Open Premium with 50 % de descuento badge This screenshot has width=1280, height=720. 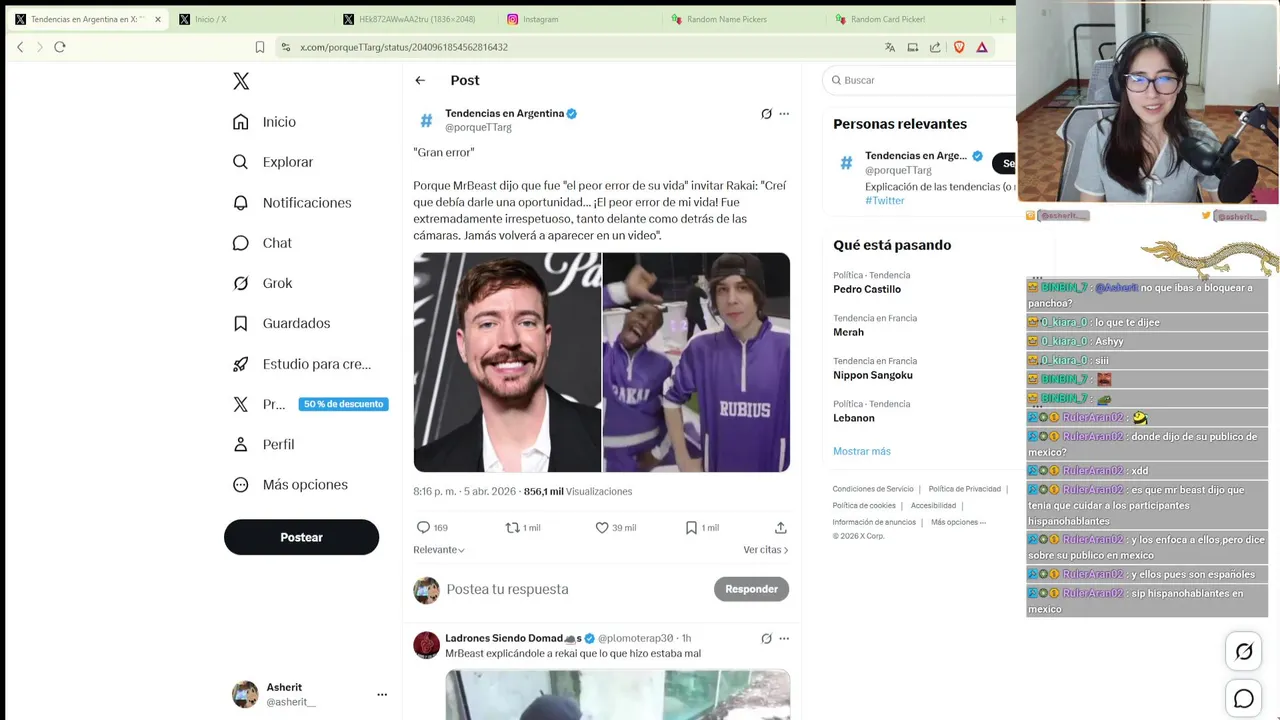point(309,404)
